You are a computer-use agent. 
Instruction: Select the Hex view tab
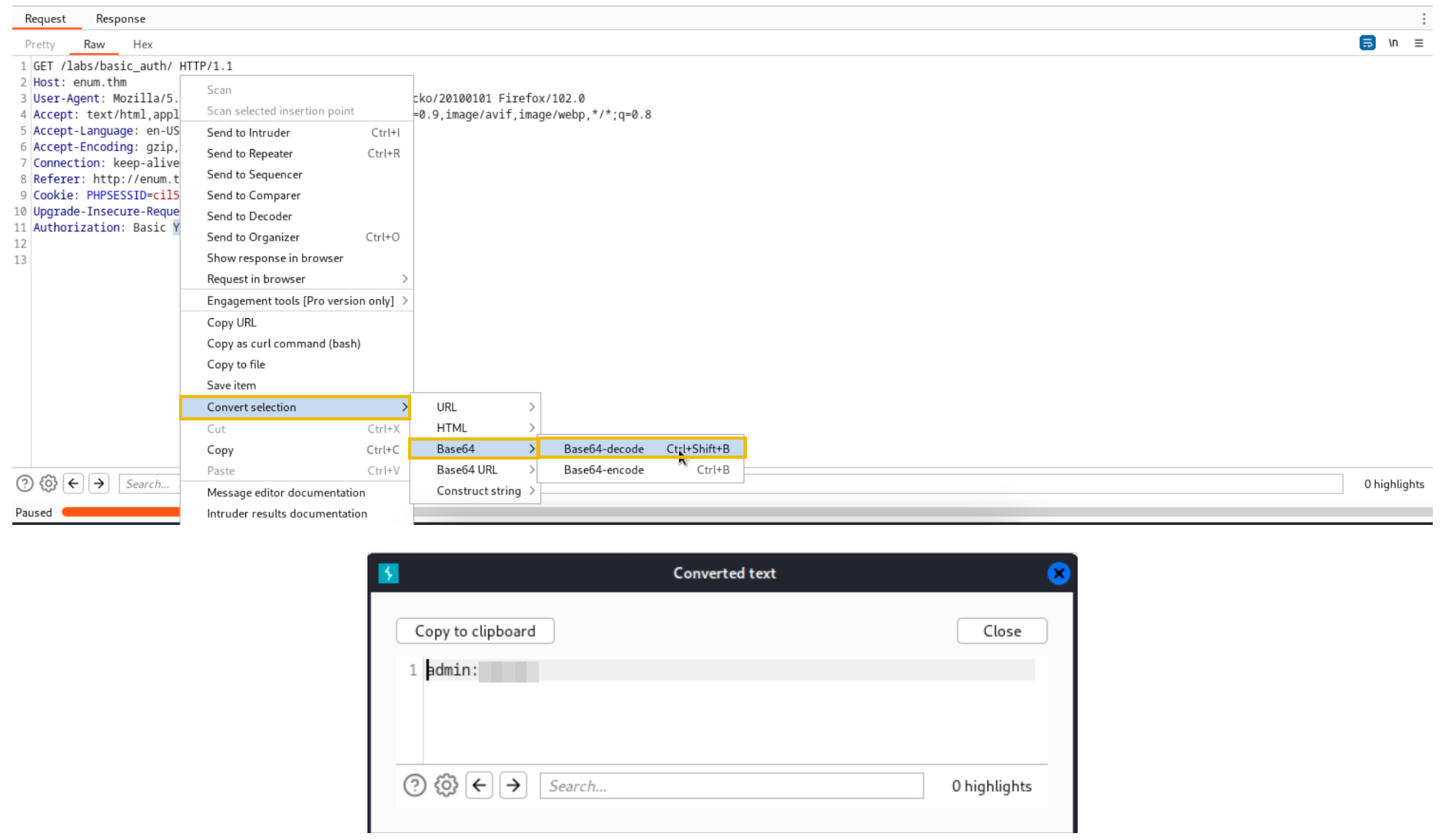pos(143,44)
